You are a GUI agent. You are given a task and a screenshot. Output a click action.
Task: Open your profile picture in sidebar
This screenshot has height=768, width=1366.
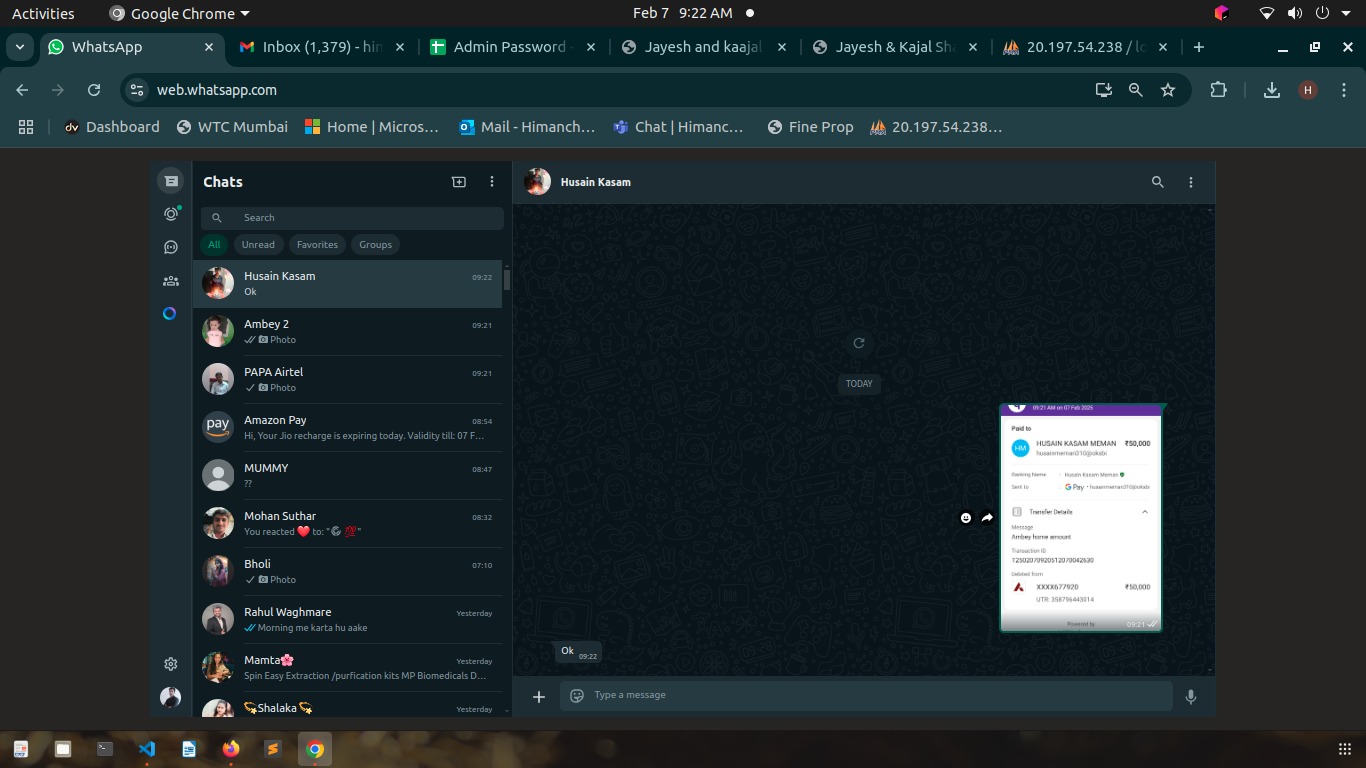171,697
